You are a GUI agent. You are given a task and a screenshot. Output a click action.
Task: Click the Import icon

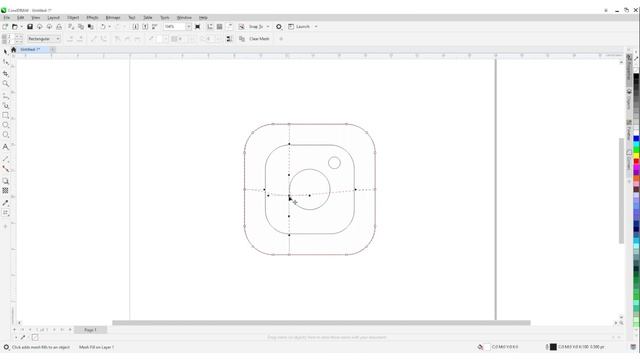click(x=135, y=27)
